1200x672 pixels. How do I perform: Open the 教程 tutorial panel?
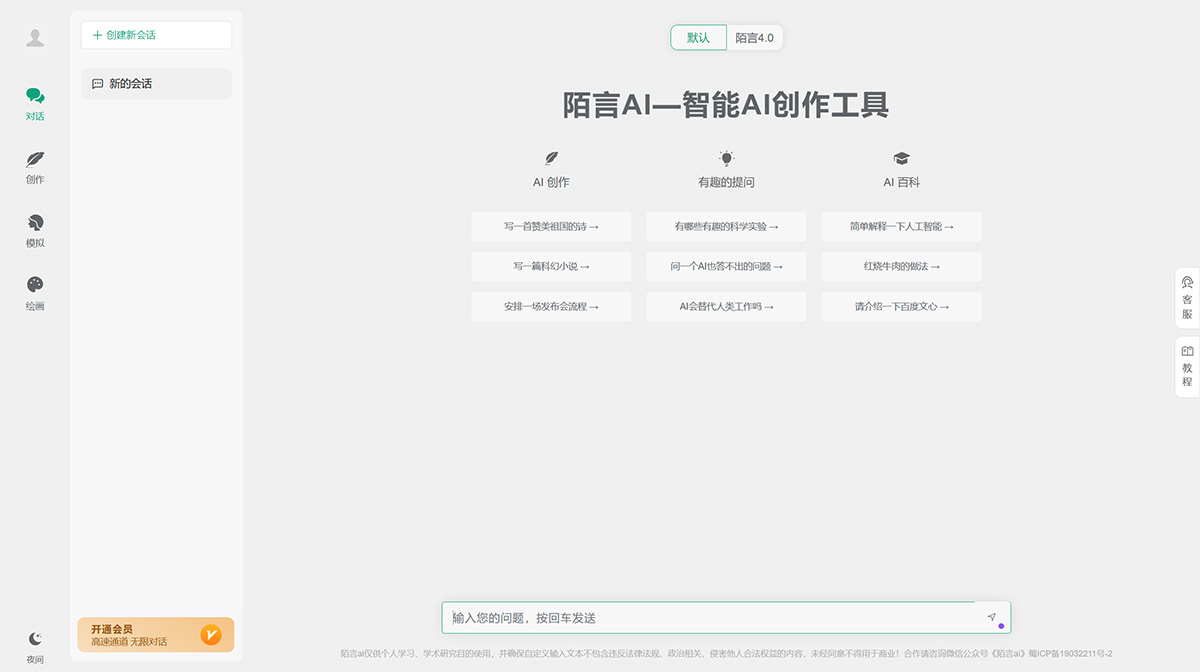coord(1186,366)
